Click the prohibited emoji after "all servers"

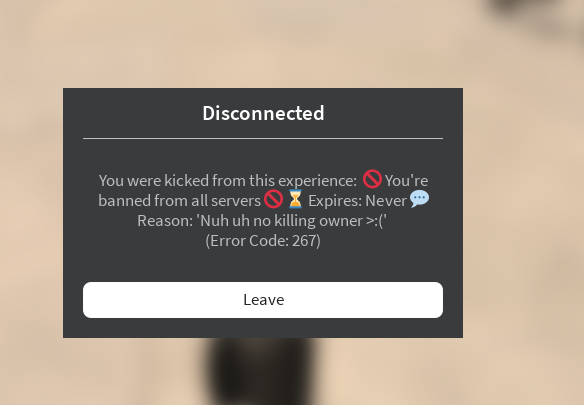[274, 199]
